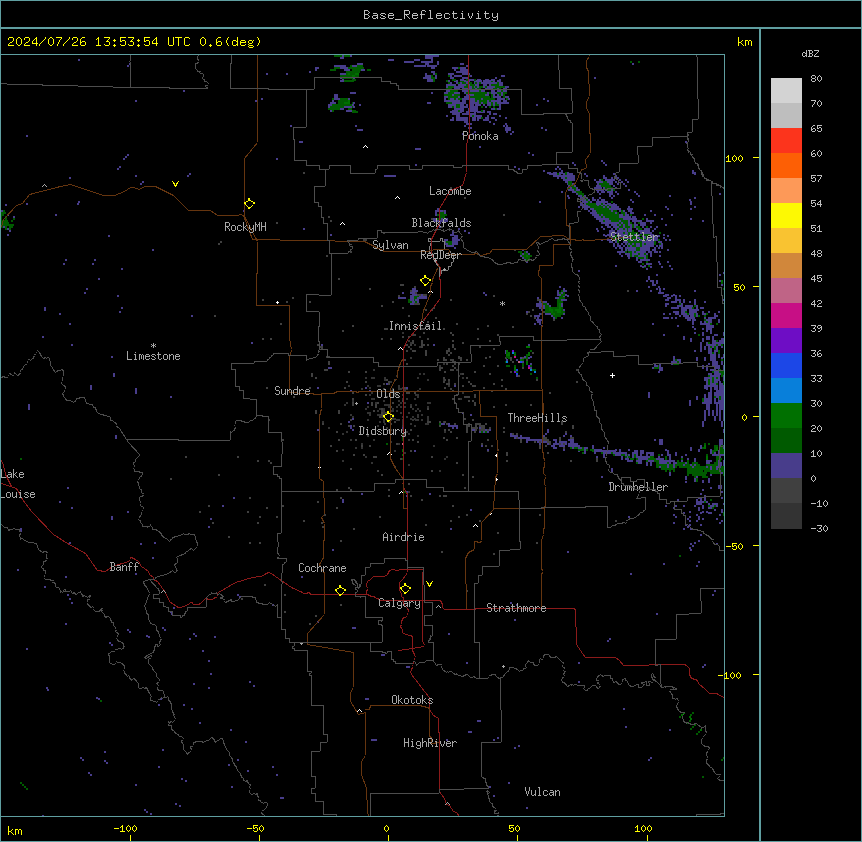Click the white plus marker north of Drumheller
Screen dimensions: 862x842
click(x=612, y=375)
